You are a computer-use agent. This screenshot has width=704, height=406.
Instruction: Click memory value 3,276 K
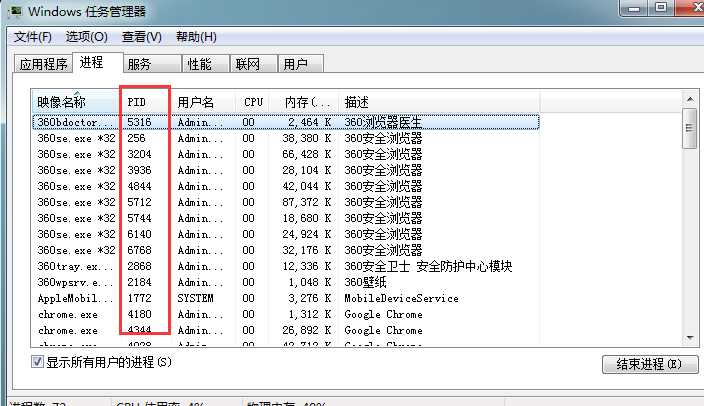[x=310, y=298]
